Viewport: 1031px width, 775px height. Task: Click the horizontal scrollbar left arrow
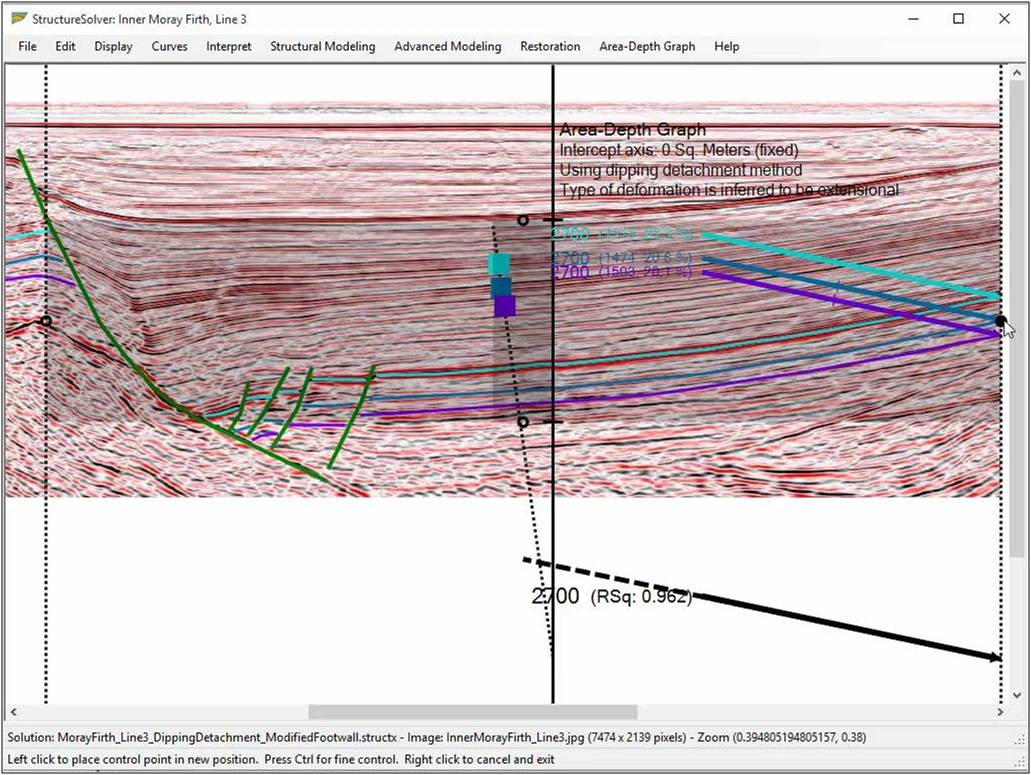point(12,712)
